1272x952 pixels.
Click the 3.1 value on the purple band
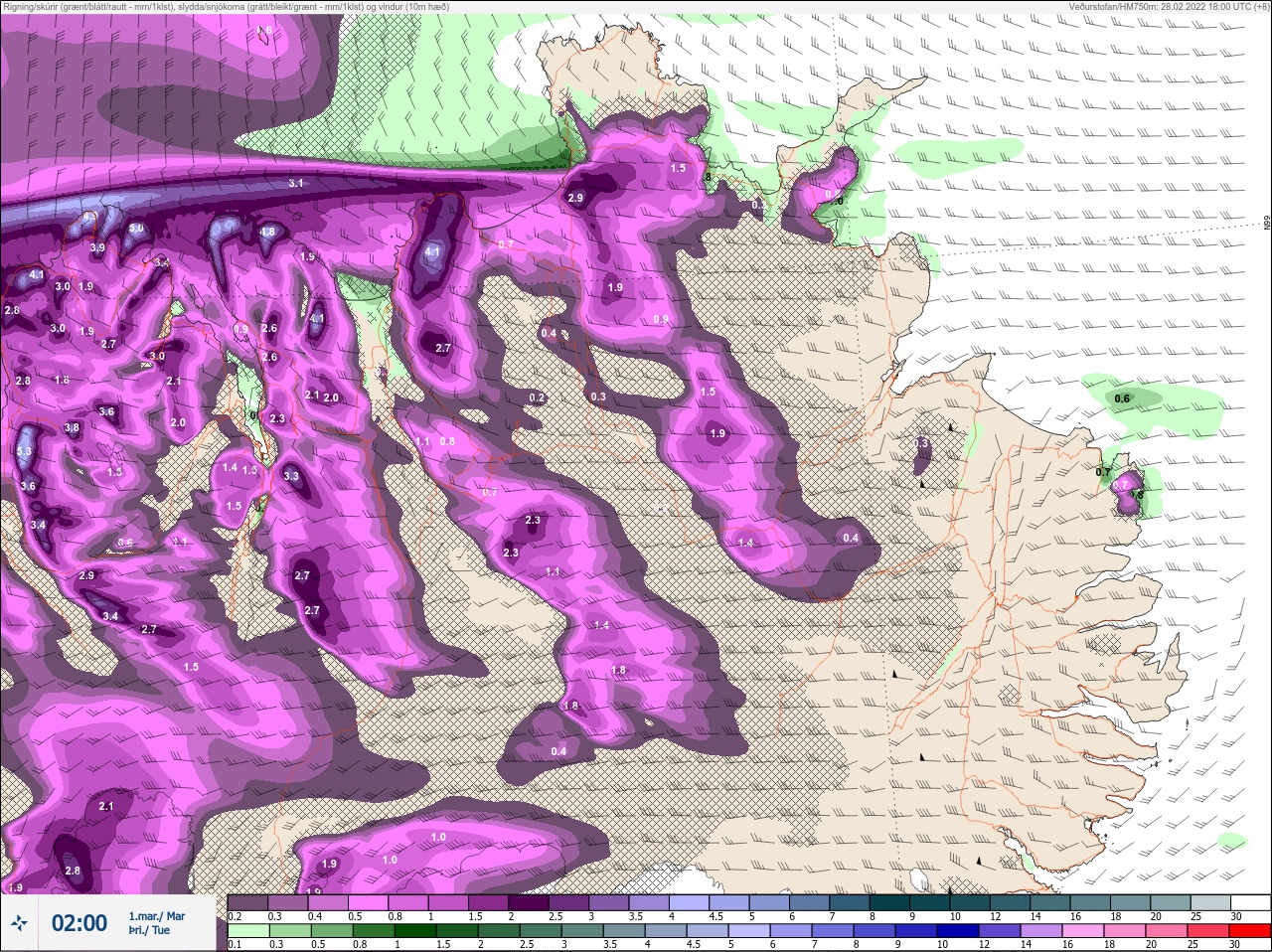pyautogui.click(x=296, y=184)
